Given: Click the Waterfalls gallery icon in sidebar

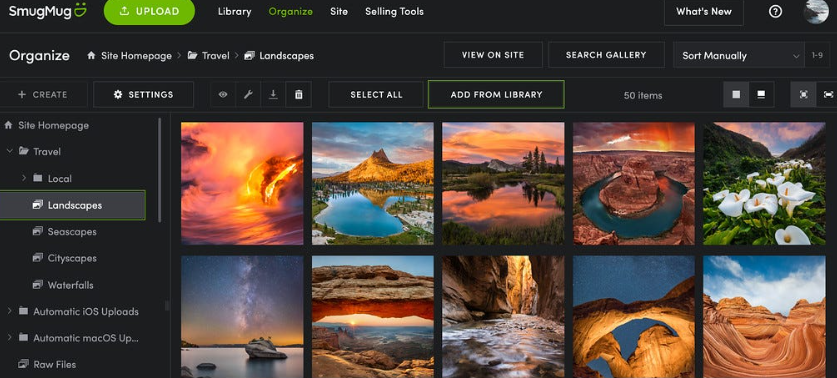Looking at the screenshot, I should pos(37,285).
